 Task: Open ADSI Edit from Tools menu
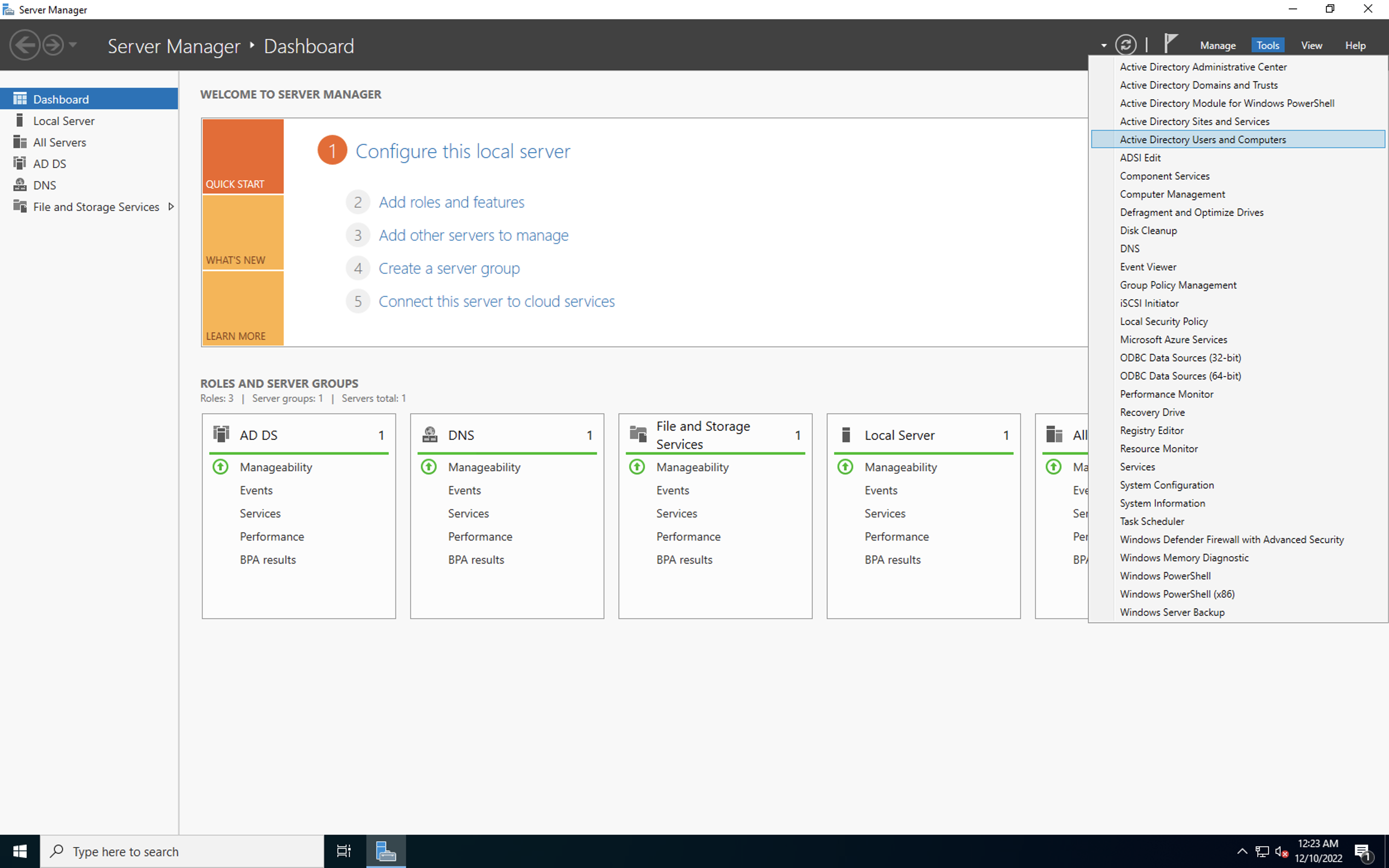click(x=1238, y=157)
